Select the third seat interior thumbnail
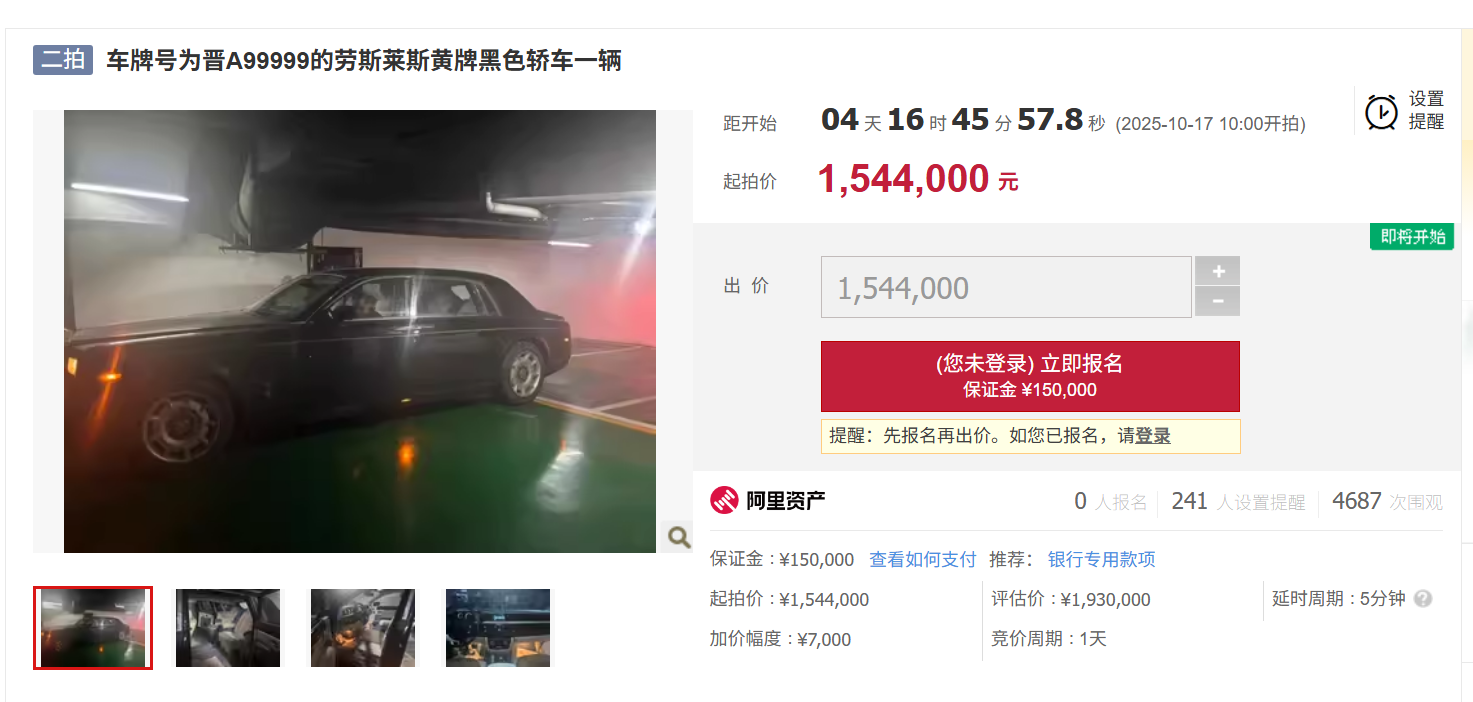The width and height of the screenshot is (1473, 702). pos(363,628)
